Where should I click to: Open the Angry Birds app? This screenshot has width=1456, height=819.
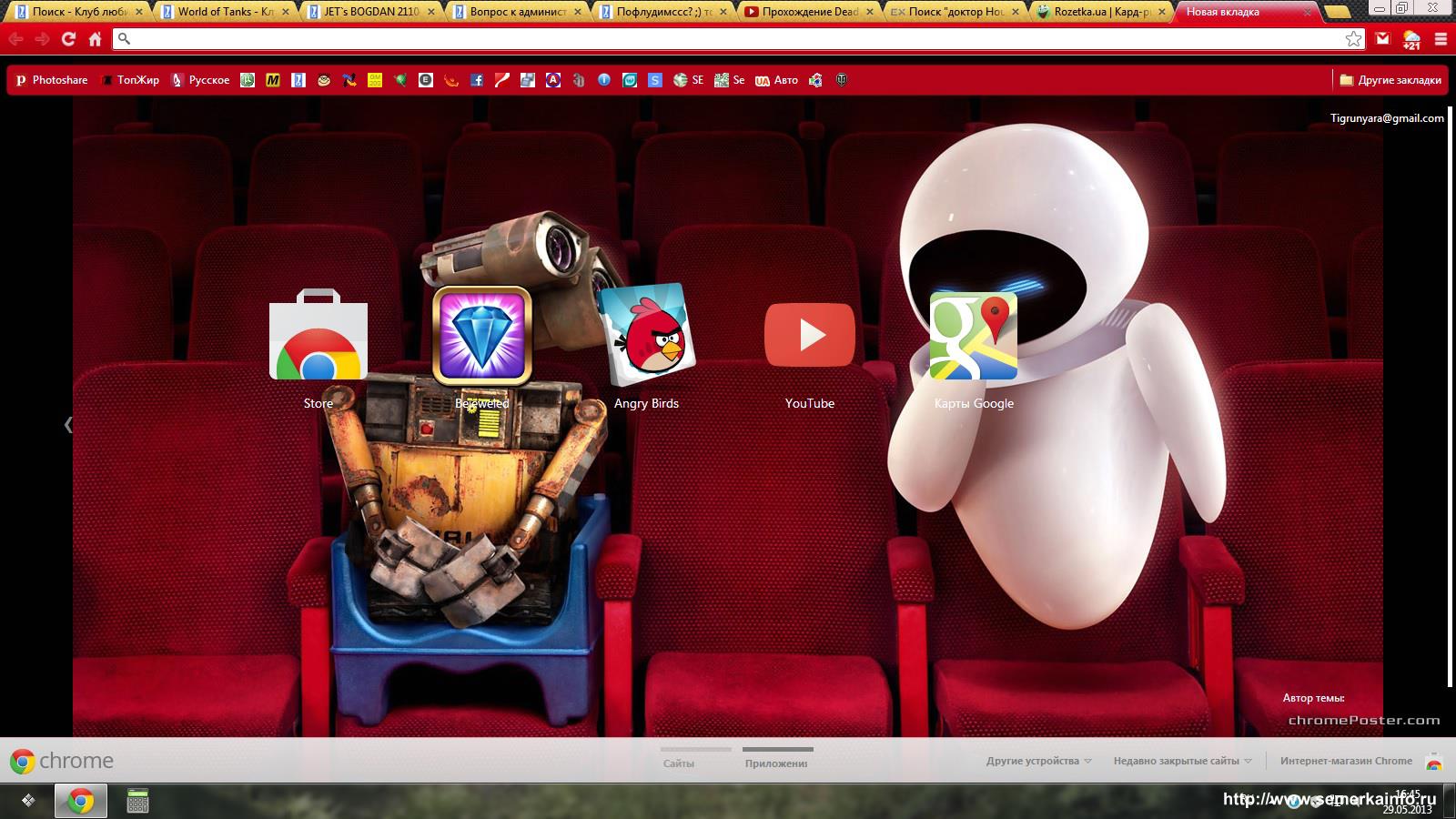[x=646, y=336]
